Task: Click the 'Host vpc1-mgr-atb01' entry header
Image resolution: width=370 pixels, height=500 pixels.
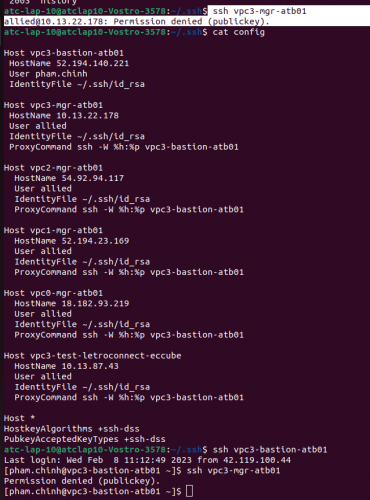Action: (53, 230)
